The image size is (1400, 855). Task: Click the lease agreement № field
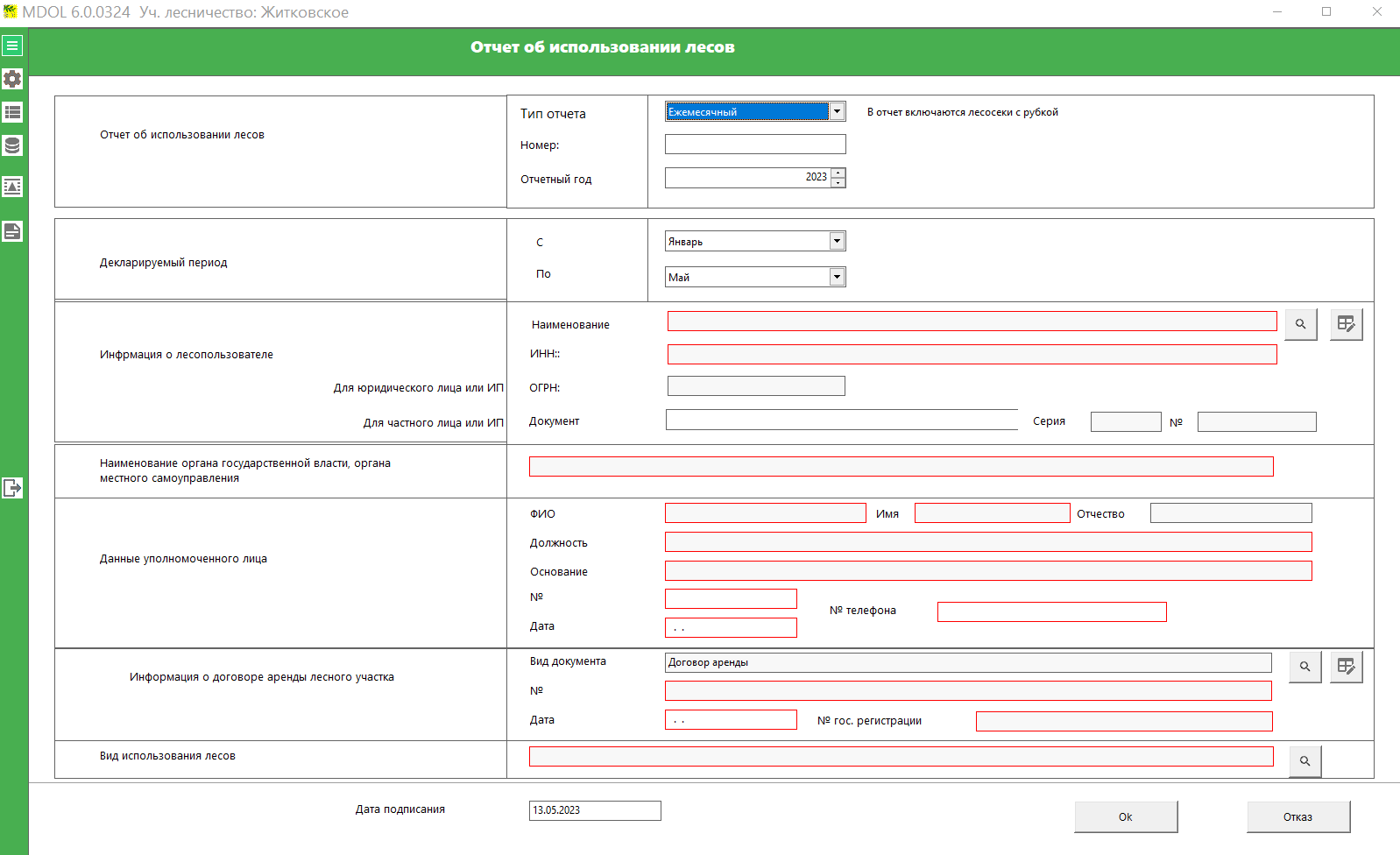pyautogui.click(x=968, y=691)
